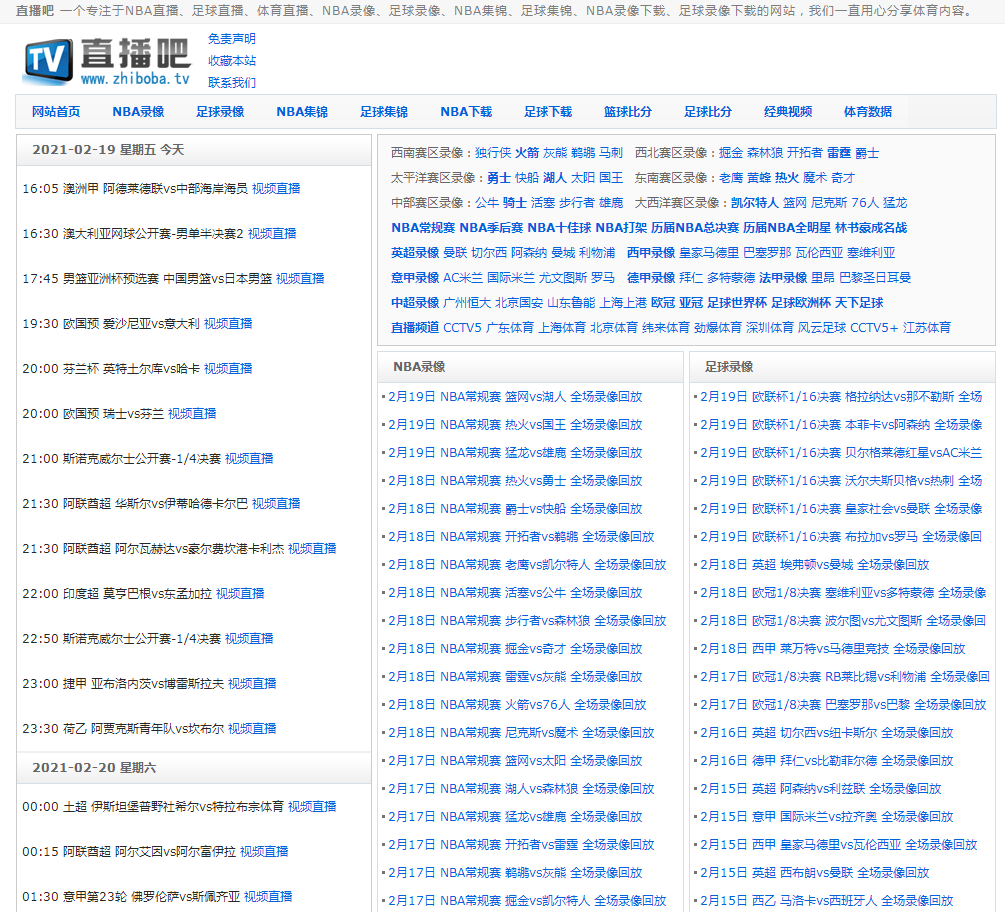The height and width of the screenshot is (912, 1005).
Task: Open 联系我们 link
Action: click(231, 82)
